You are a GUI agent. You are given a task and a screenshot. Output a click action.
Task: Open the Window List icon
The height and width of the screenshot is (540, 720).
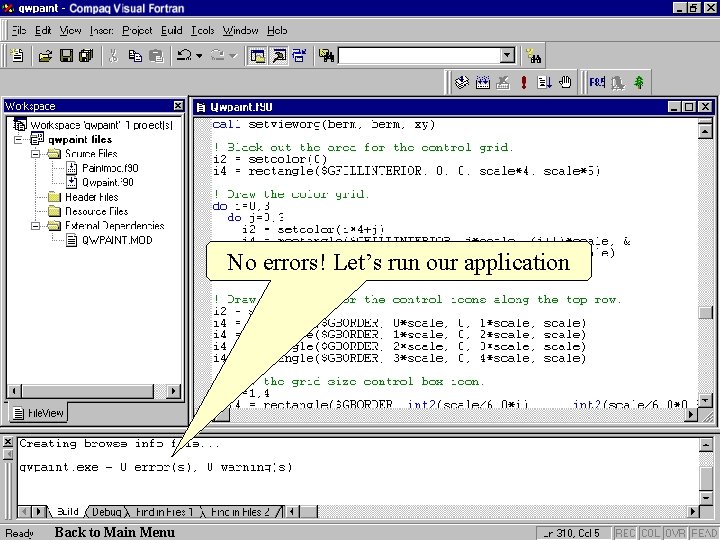(x=299, y=56)
